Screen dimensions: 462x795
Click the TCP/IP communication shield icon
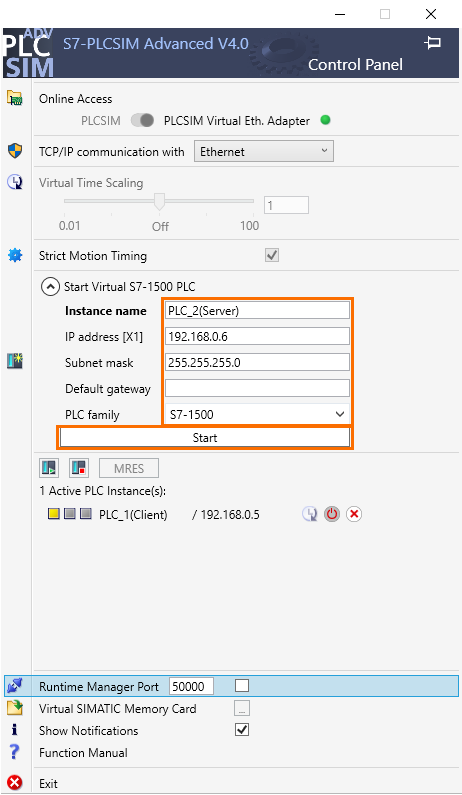tap(15, 151)
